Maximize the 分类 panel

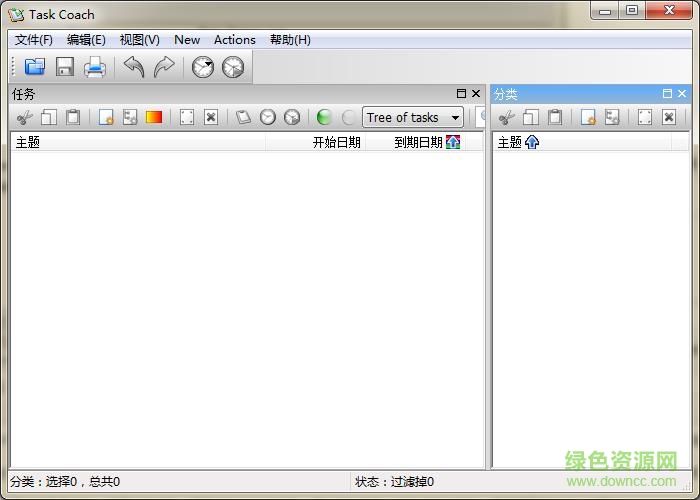pos(667,93)
